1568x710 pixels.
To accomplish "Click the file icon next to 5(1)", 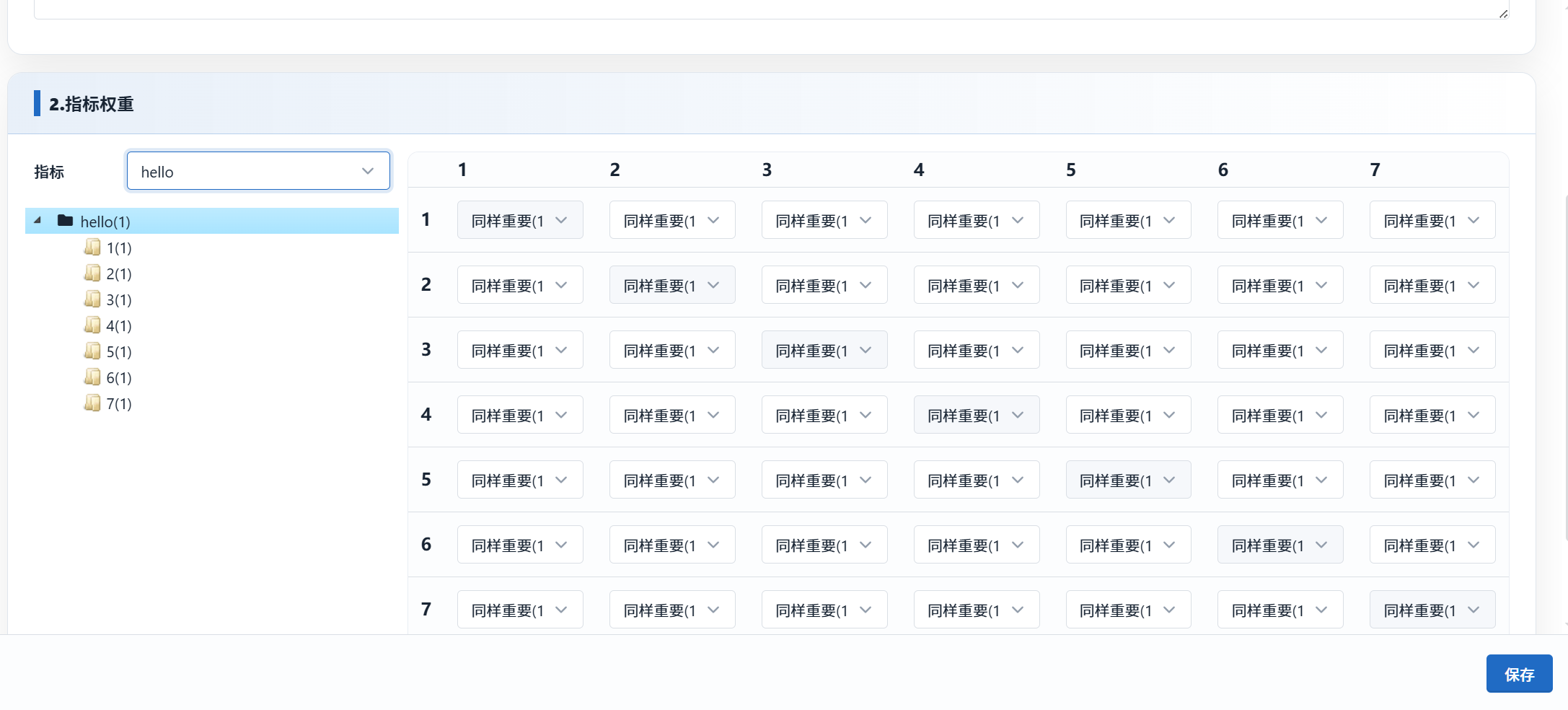I will click(x=92, y=351).
